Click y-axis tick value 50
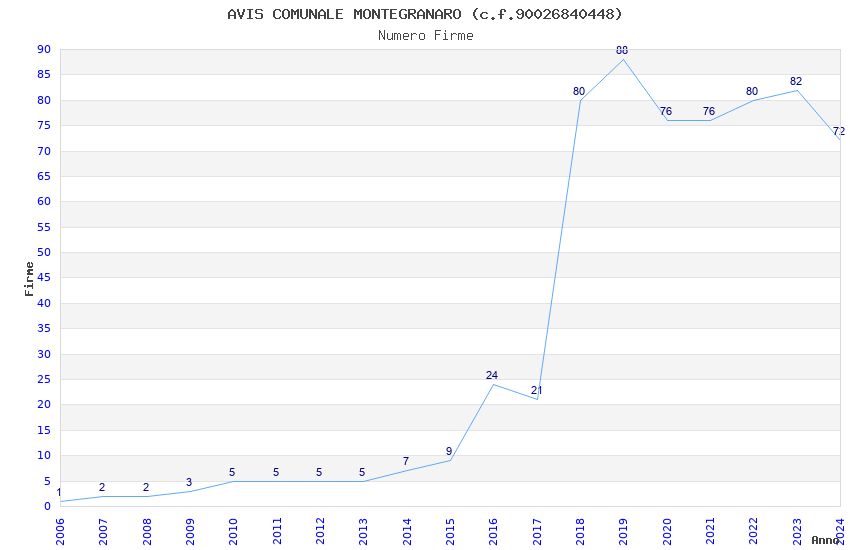Screen dimensions: 850x550 pyautogui.click(x=44, y=252)
